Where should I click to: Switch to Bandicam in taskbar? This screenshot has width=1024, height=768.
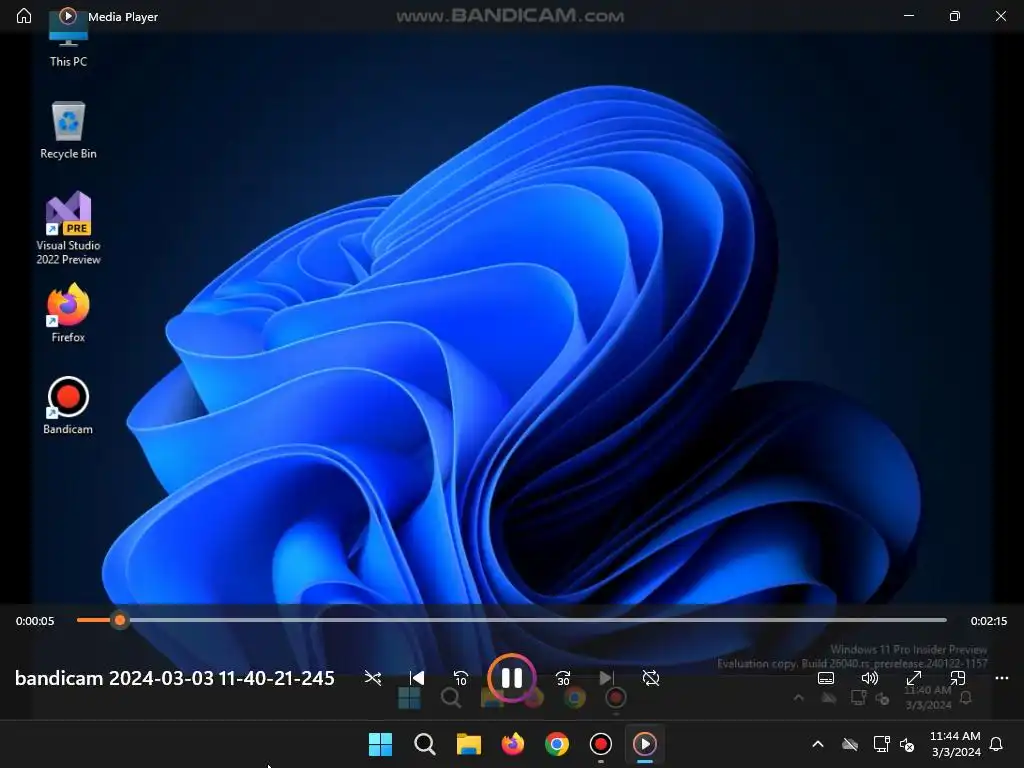click(x=601, y=744)
